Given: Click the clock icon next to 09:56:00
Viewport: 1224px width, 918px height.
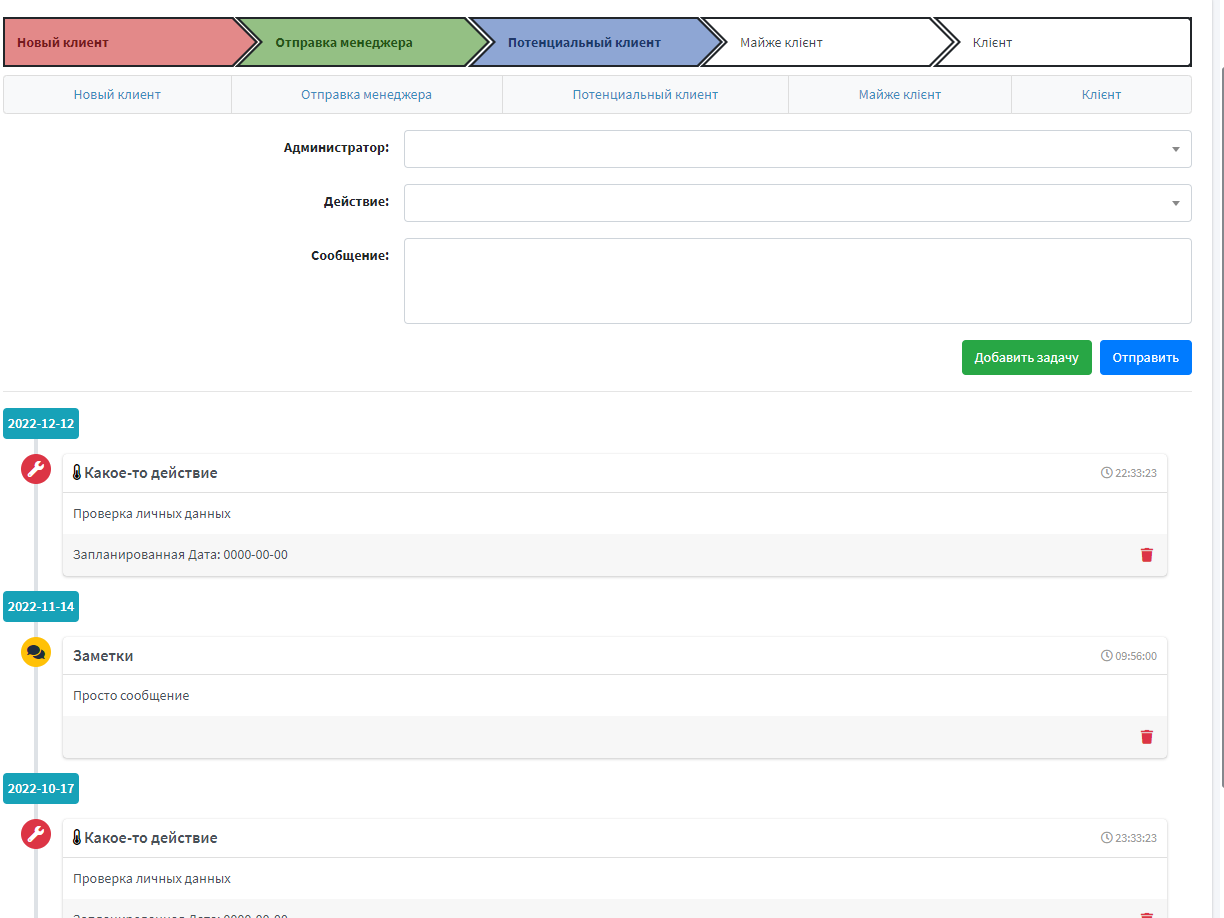Looking at the screenshot, I should point(1106,656).
